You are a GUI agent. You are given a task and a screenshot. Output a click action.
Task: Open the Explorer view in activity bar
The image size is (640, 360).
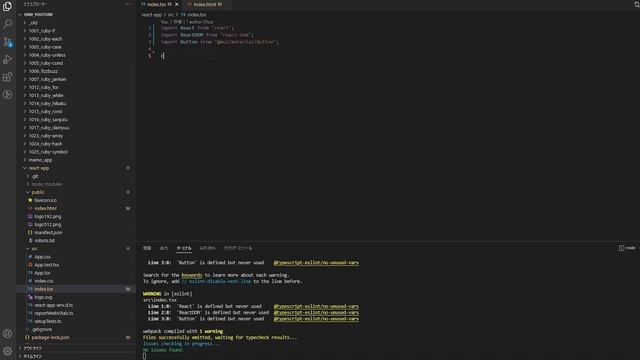point(7,6)
